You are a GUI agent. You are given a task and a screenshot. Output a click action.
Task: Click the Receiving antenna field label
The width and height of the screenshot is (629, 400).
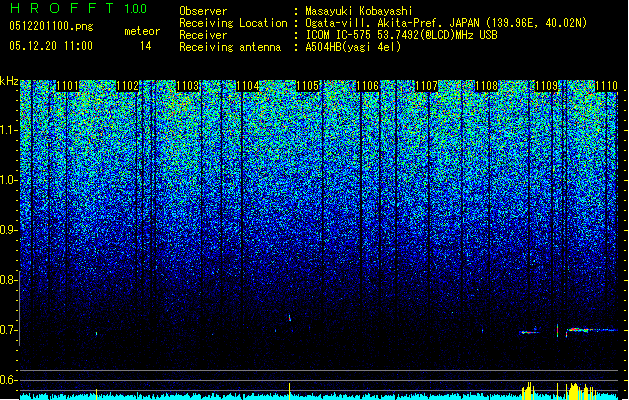230,47
